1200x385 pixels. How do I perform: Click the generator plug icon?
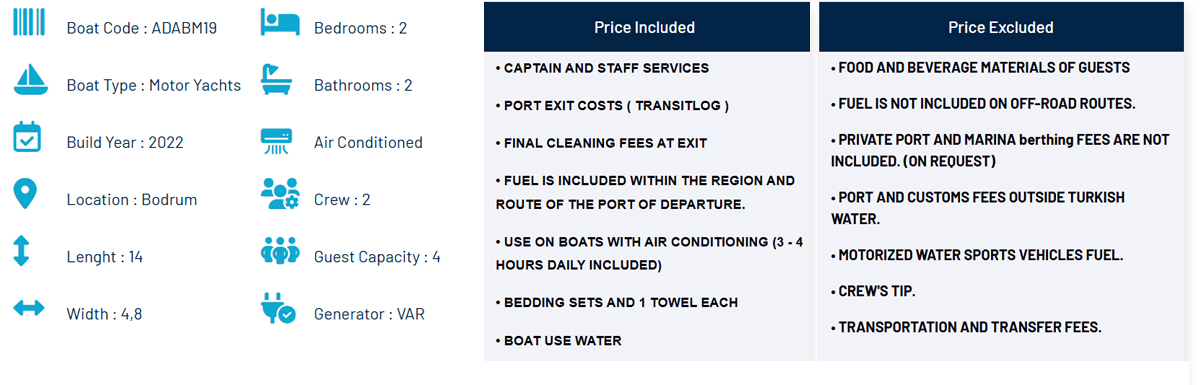(277, 308)
